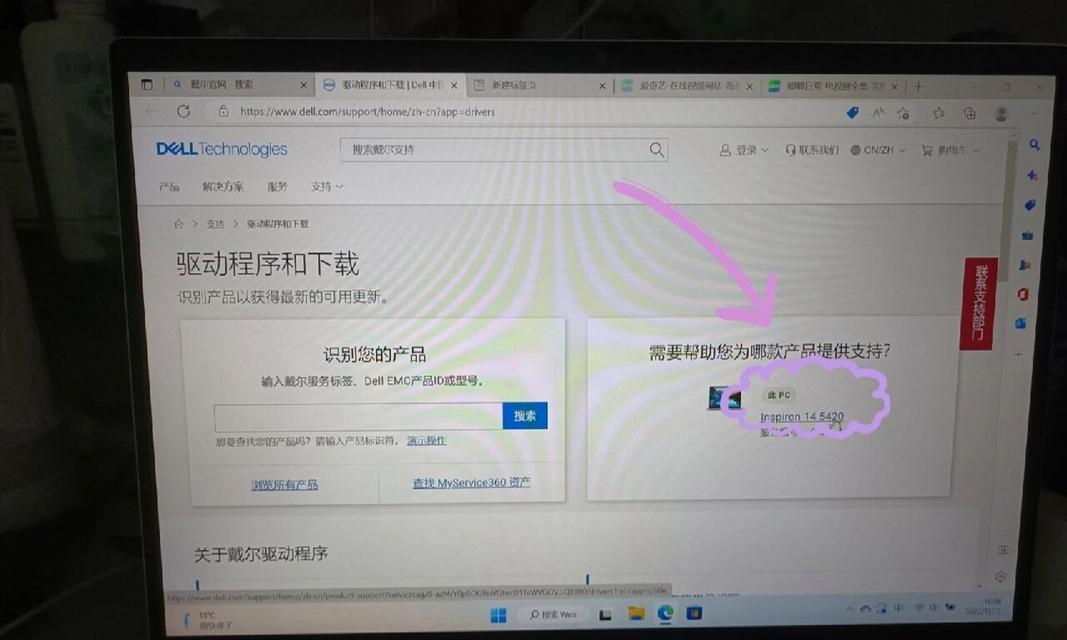Viewport: 1067px width, 640px height.
Task: Click the Read aloud (A) icon
Action: (x=879, y=113)
